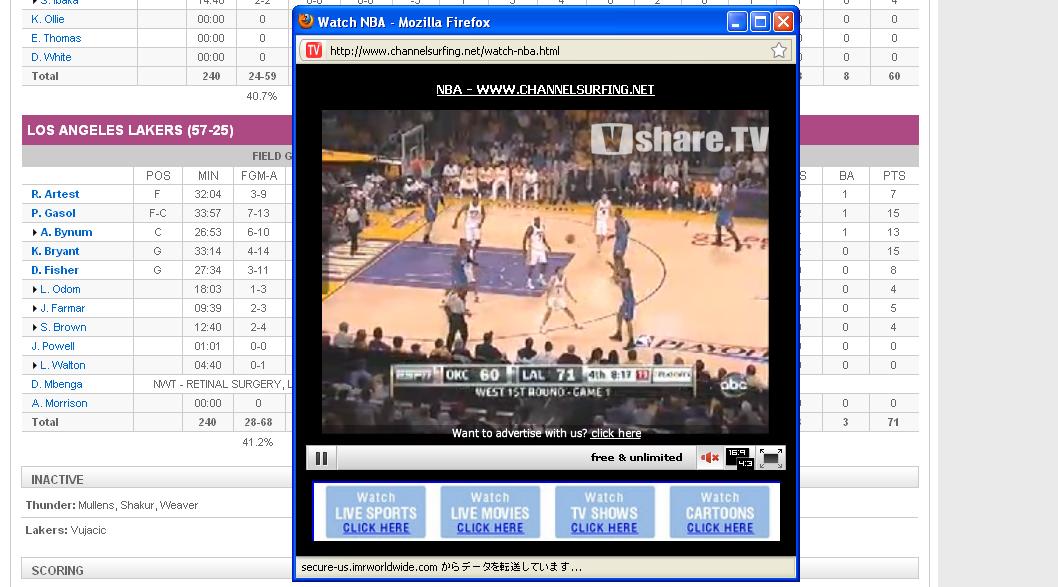
Task: Pause the NBA video stream
Action: 321,458
